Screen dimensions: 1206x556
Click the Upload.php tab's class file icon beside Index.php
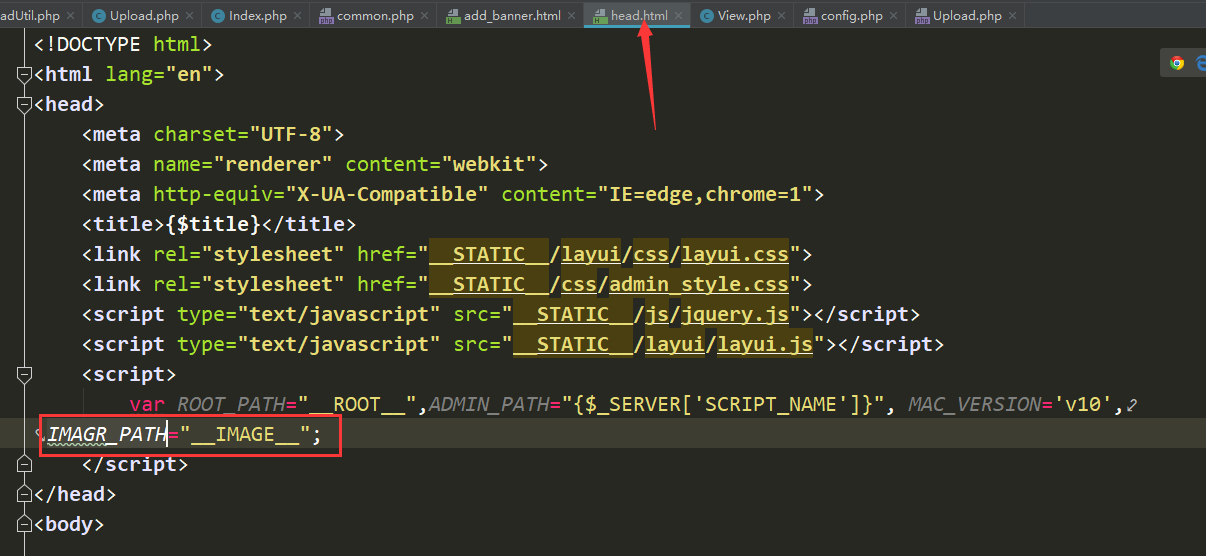click(98, 16)
